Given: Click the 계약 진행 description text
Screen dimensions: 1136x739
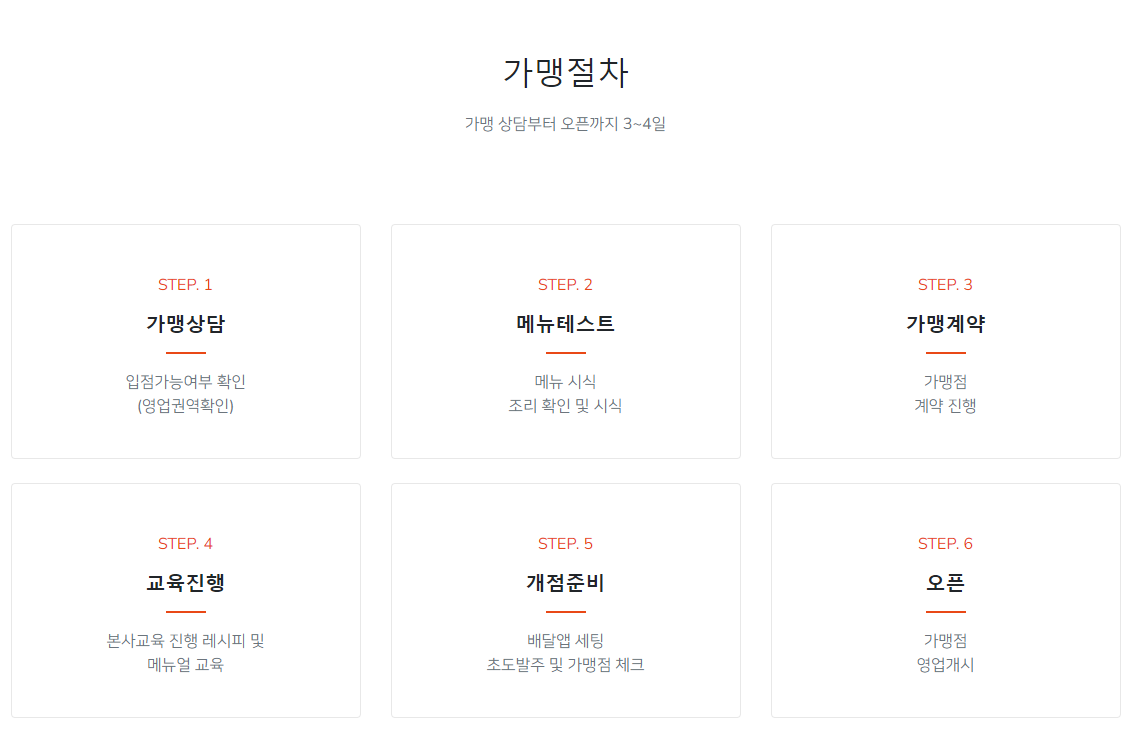Looking at the screenshot, I should click(945, 406).
